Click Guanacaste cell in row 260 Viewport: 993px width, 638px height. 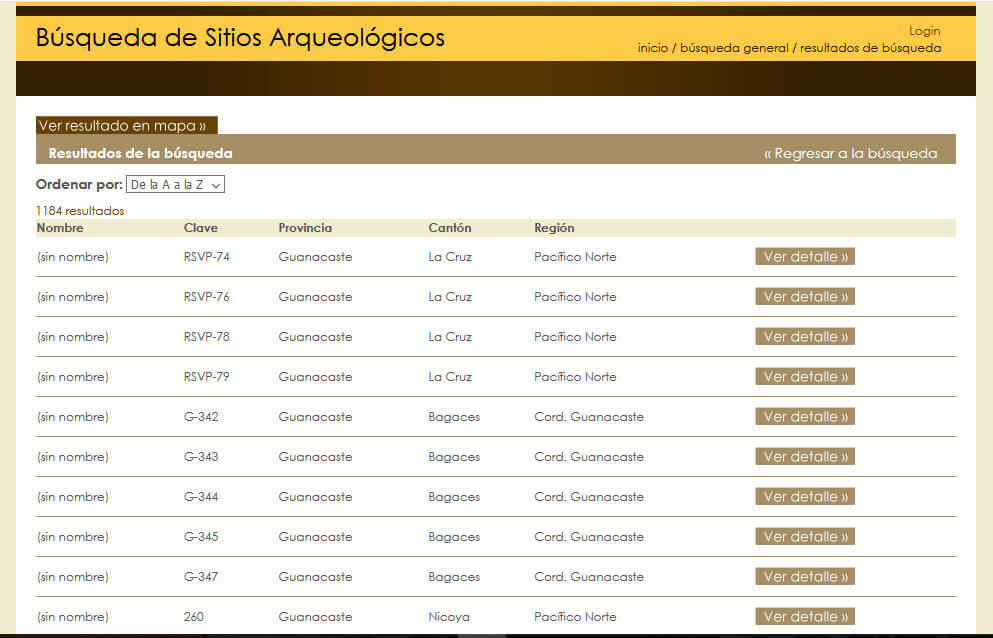tap(315, 616)
